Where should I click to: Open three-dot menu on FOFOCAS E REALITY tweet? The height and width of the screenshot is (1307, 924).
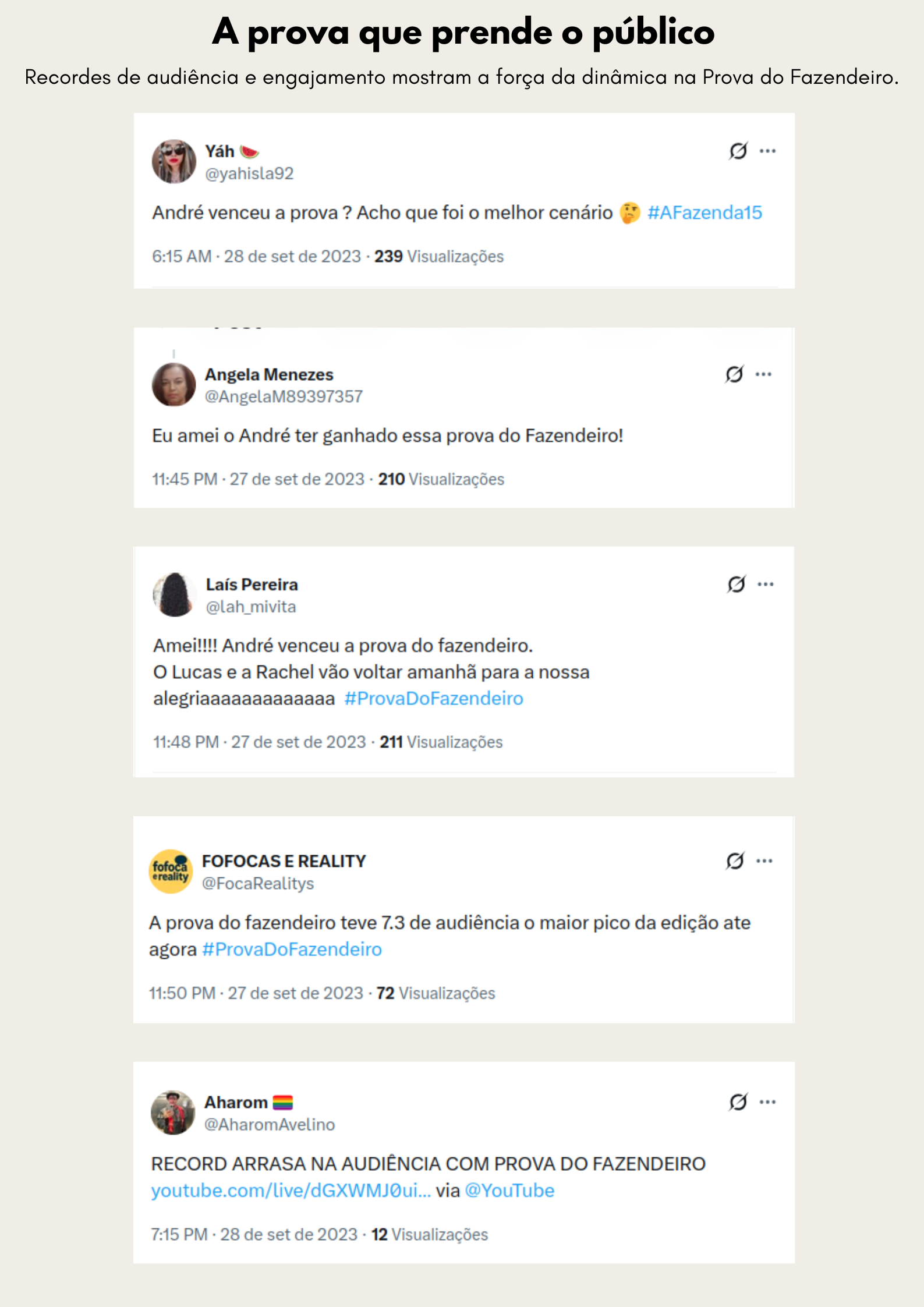tap(764, 860)
